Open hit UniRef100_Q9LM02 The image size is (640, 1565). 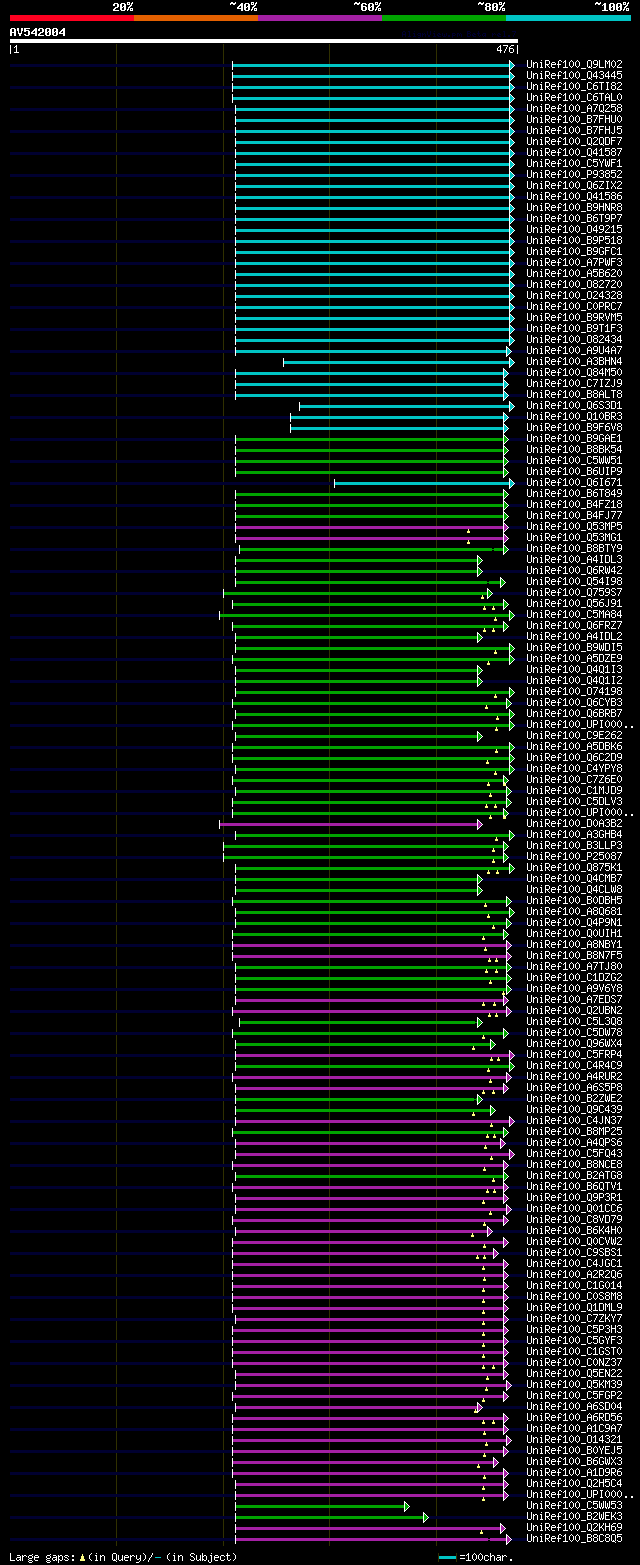coord(574,64)
